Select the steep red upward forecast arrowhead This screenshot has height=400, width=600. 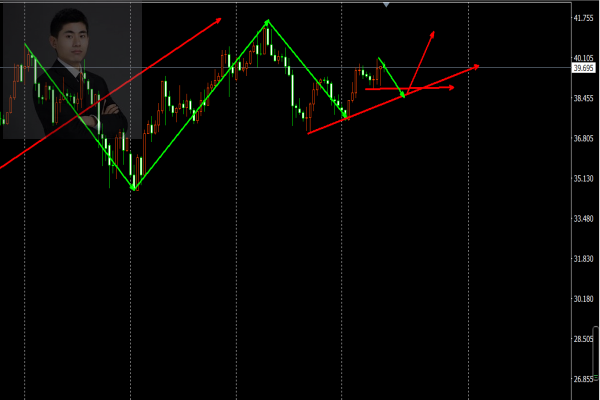point(432,34)
